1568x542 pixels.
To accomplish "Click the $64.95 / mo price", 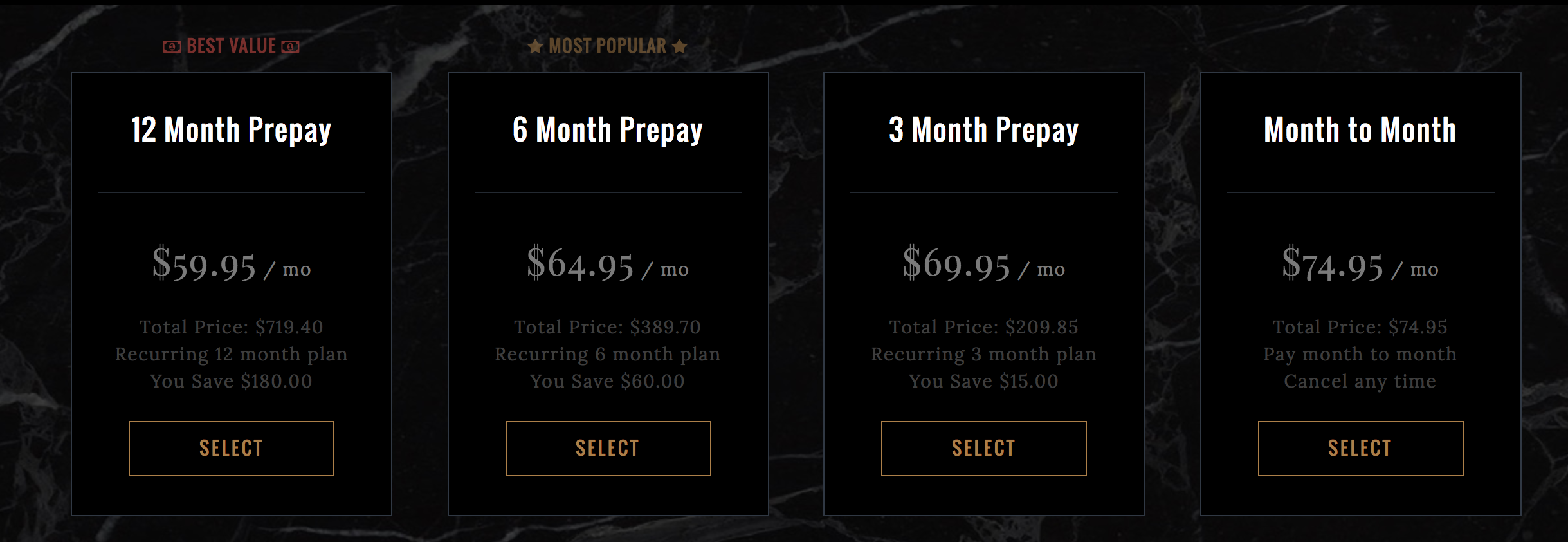I will click(x=608, y=265).
